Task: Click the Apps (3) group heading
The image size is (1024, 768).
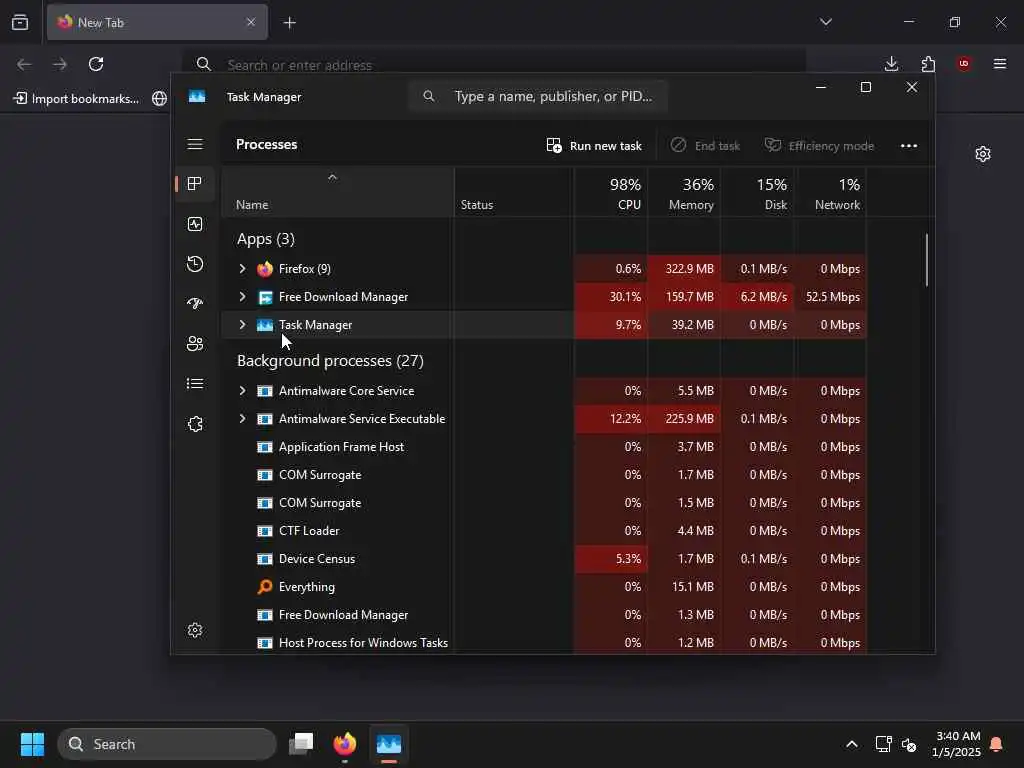Action: tap(266, 239)
